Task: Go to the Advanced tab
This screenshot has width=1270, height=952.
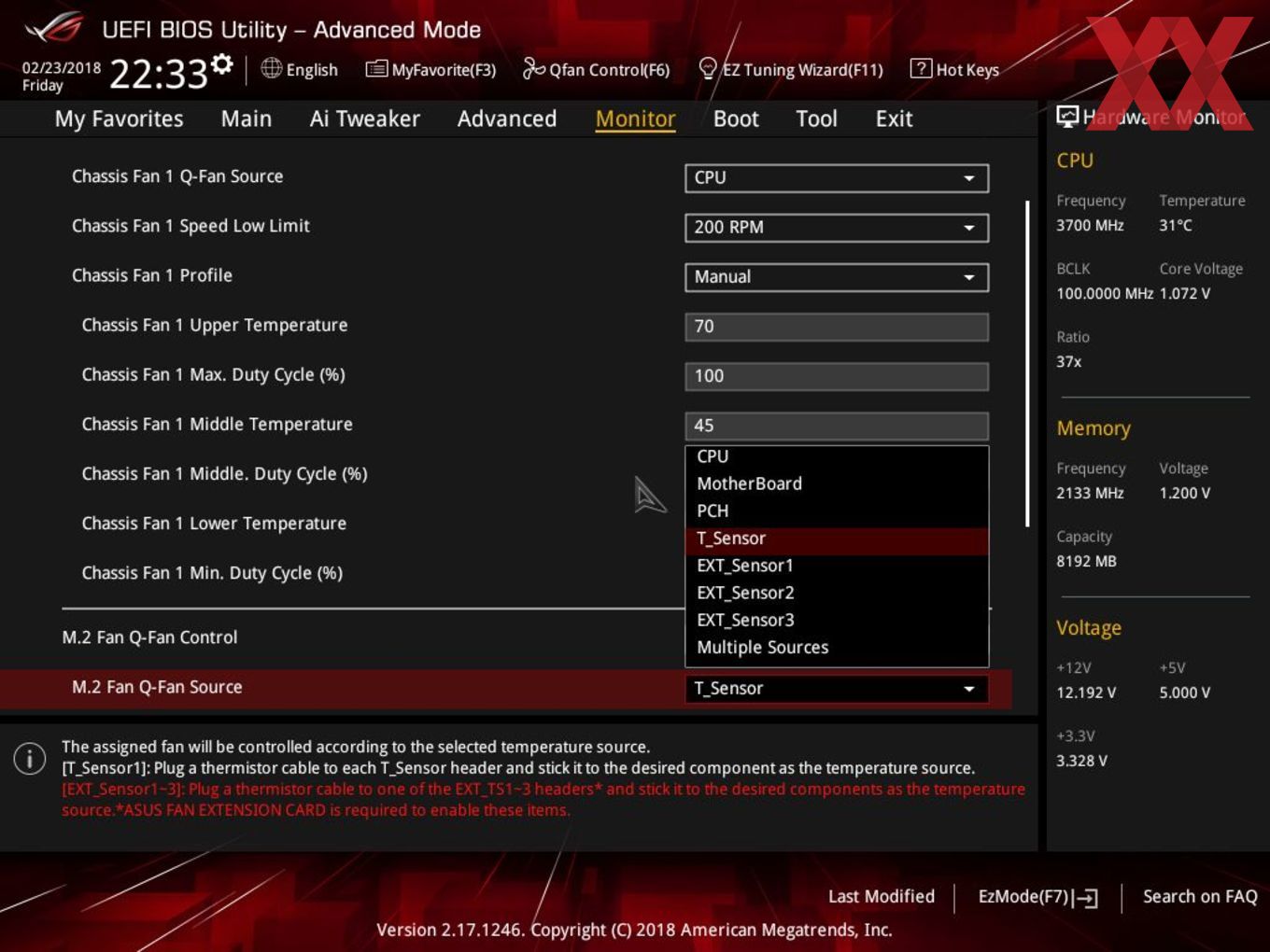Action: [x=507, y=119]
